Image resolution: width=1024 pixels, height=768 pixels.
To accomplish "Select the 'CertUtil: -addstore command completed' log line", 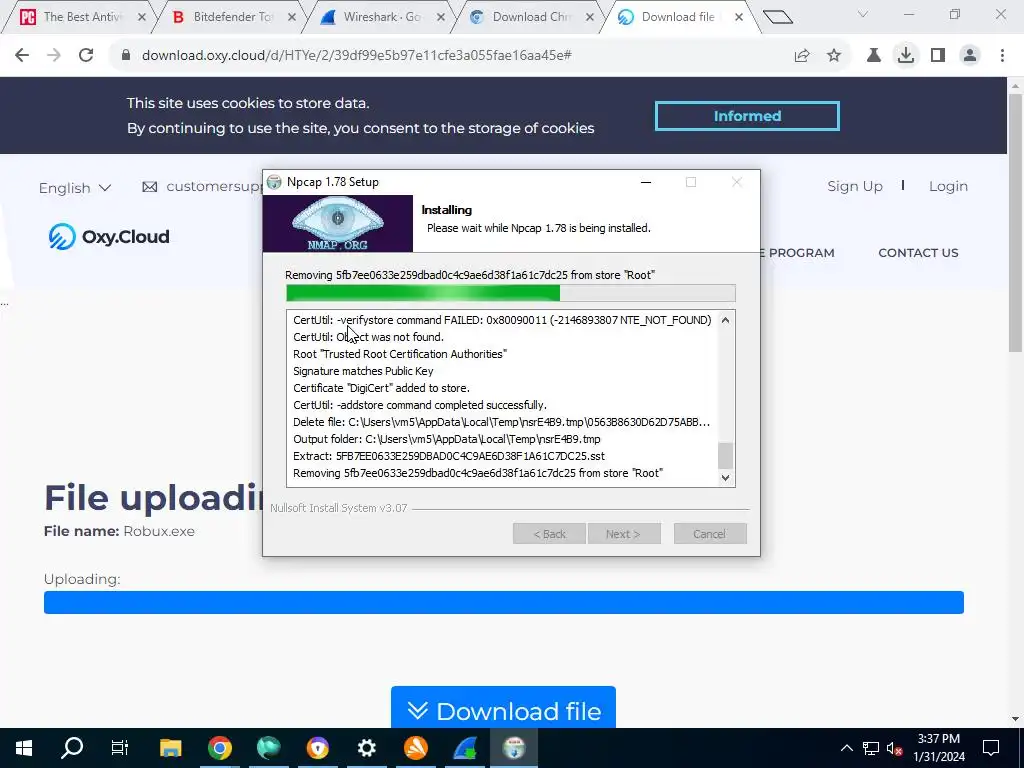I will click(x=420, y=405).
